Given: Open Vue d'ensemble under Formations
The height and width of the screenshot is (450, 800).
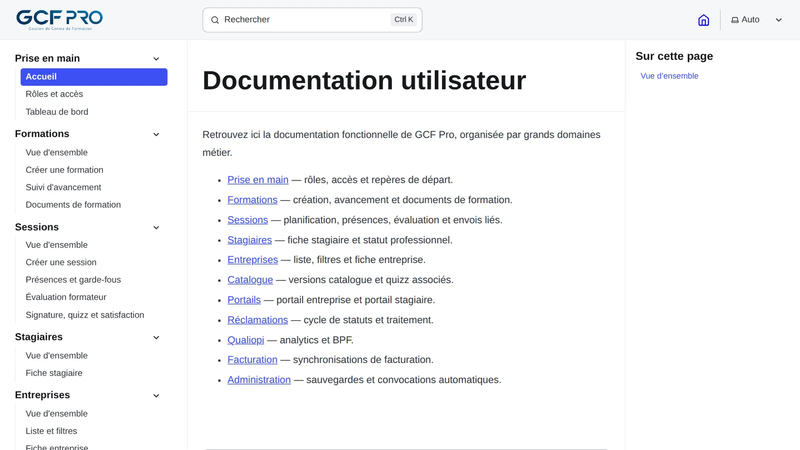Looking at the screenshot, I should pos(57,153).
